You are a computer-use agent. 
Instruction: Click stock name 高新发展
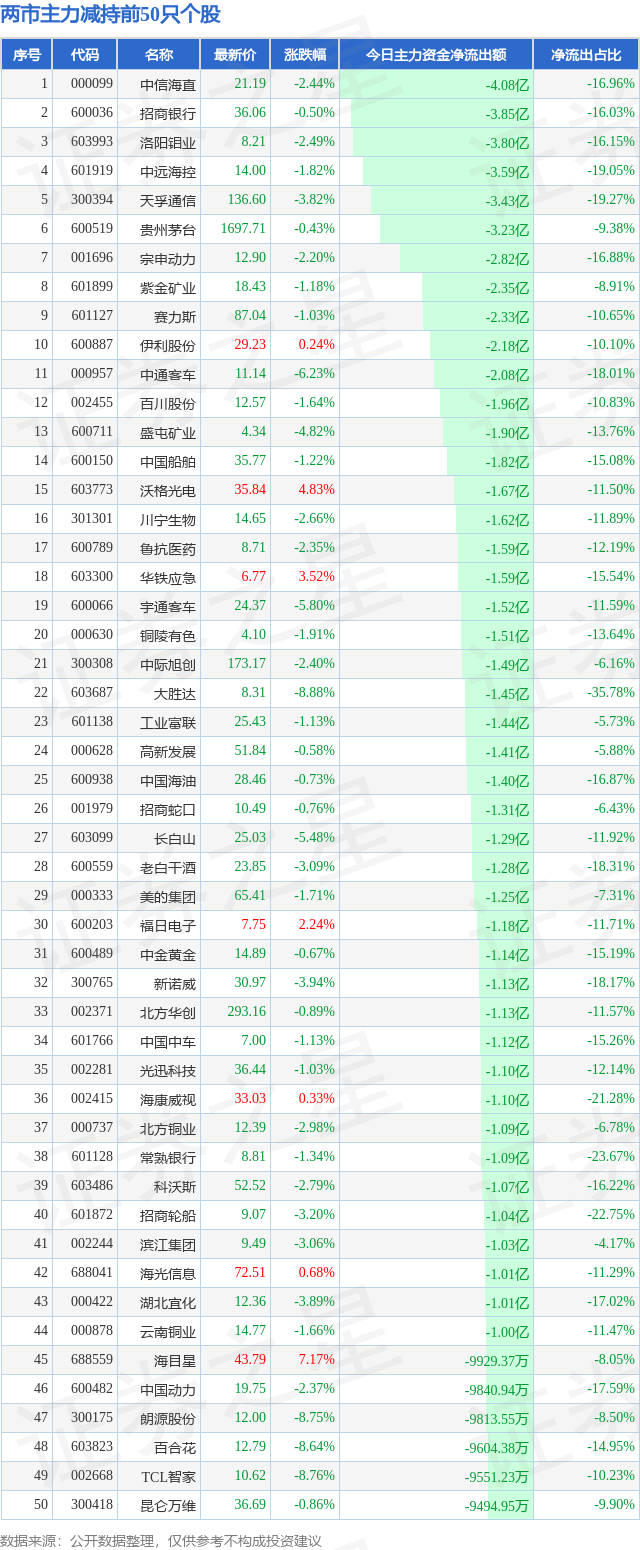[168, 751]
